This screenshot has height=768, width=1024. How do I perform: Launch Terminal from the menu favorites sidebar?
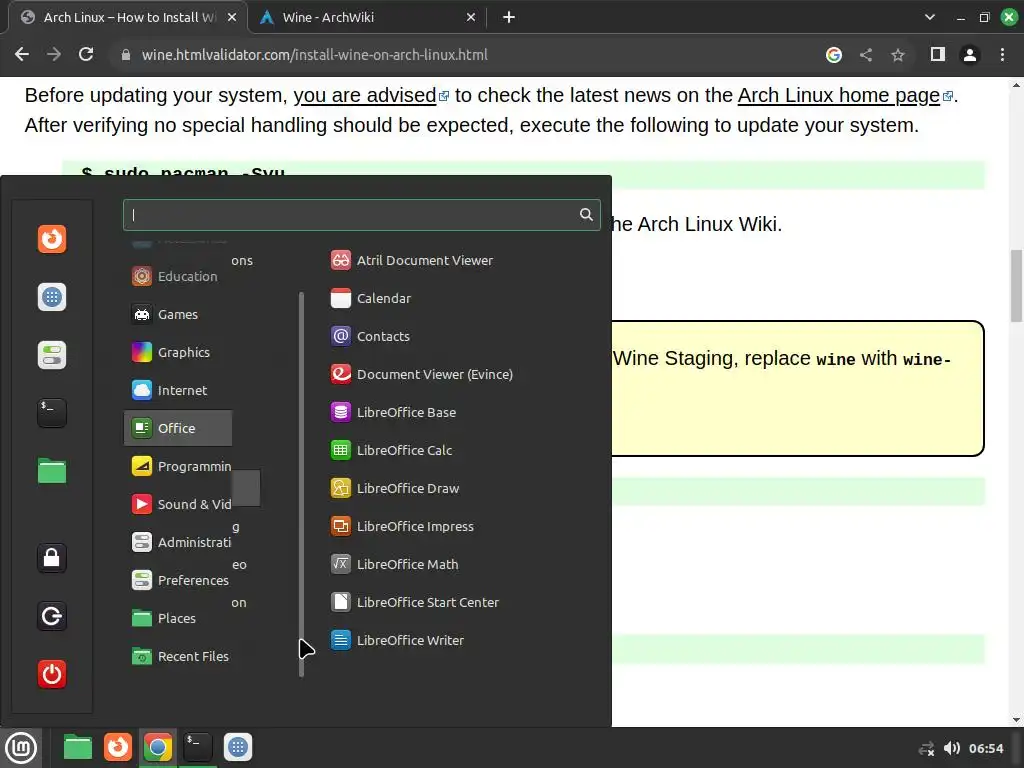(52, 413)
